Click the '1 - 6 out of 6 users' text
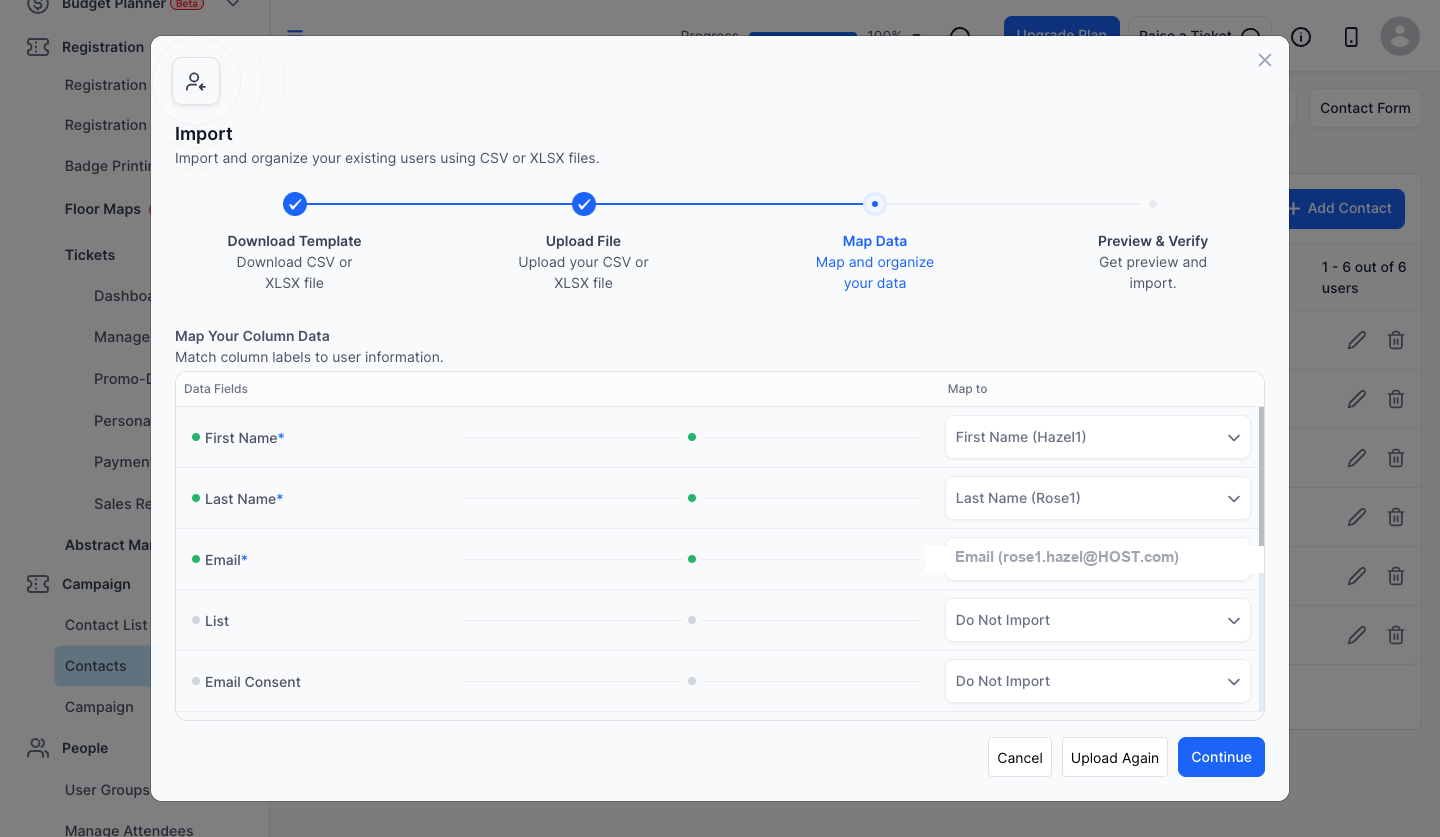The image size is (1440, 837). pyautogui.click(x=1364, y=278)
